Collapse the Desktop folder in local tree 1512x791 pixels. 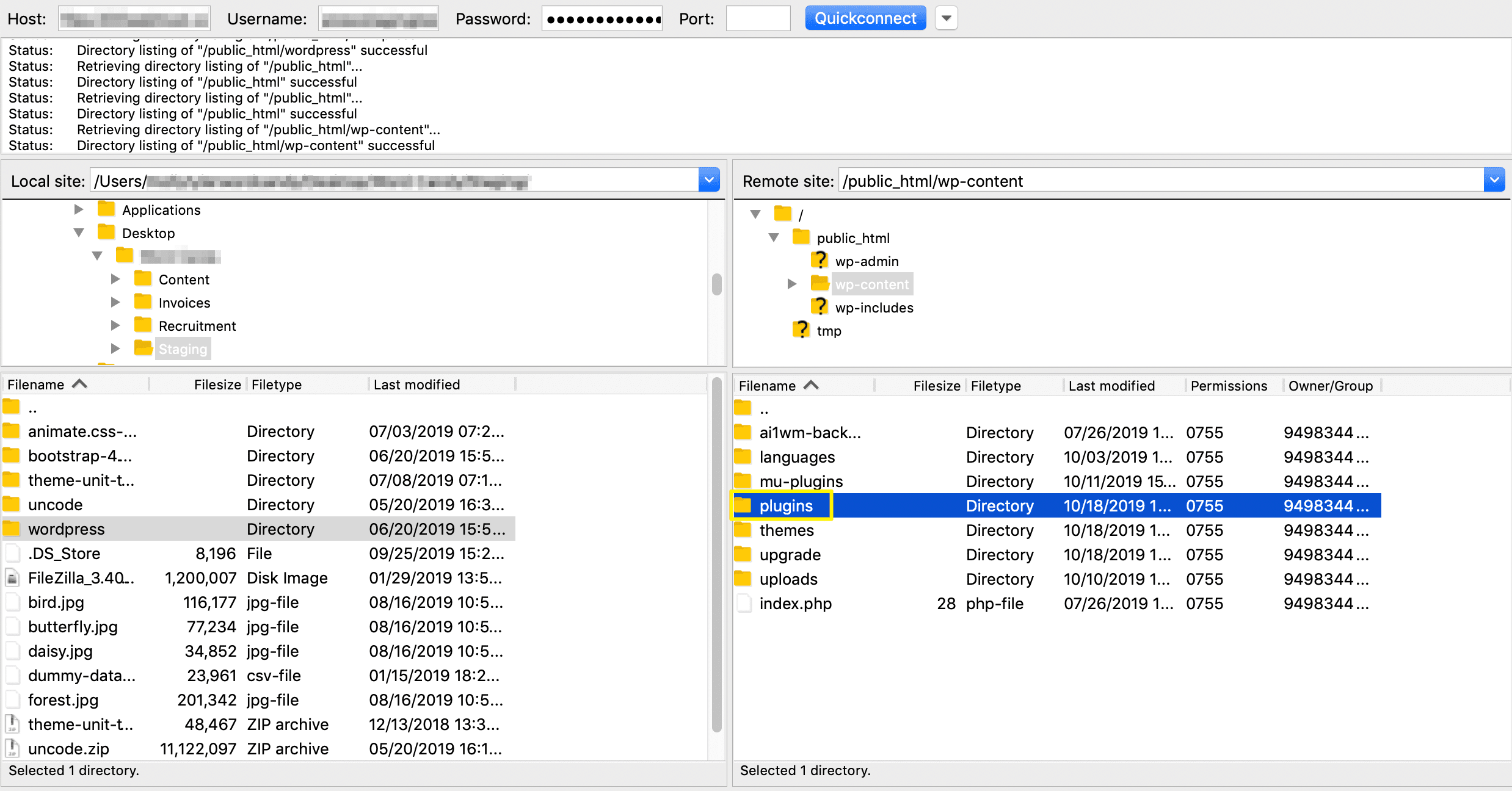click(x=78, y=233)
